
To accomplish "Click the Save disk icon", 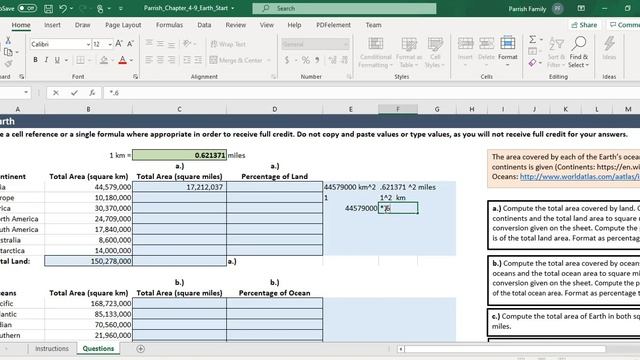I will click(x=48, y=8).
